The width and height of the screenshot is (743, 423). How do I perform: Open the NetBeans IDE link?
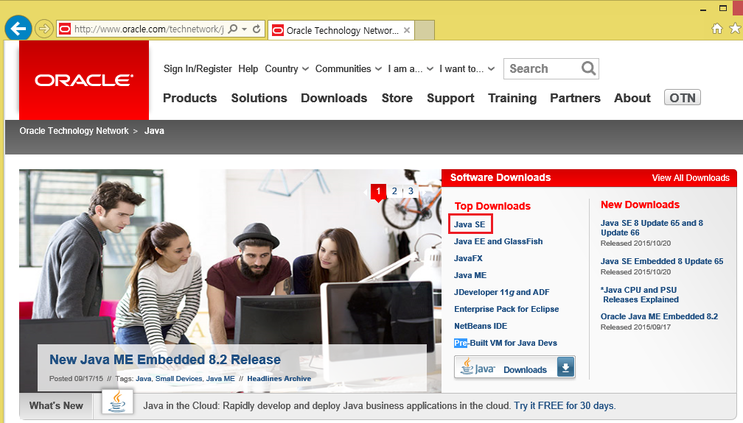click(480, 326)
